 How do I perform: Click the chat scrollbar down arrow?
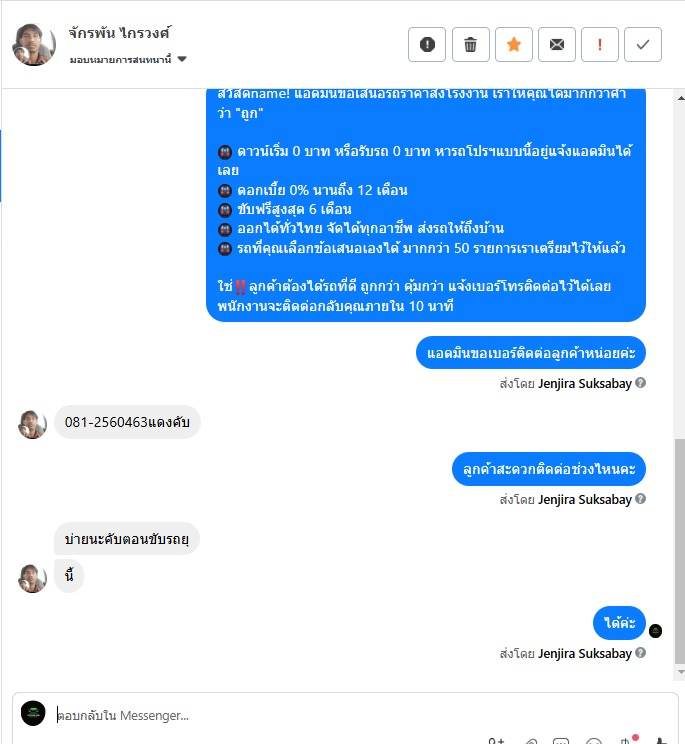pyautogui.click(x=681, y=671)
